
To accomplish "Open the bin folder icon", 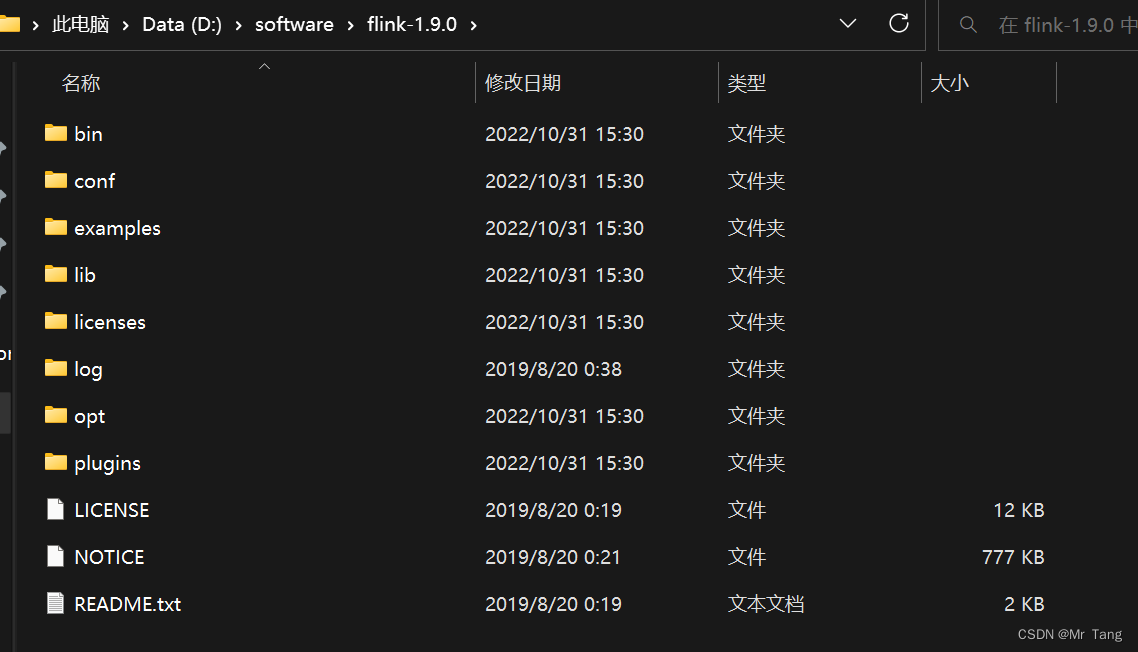I will pos(55,133).
